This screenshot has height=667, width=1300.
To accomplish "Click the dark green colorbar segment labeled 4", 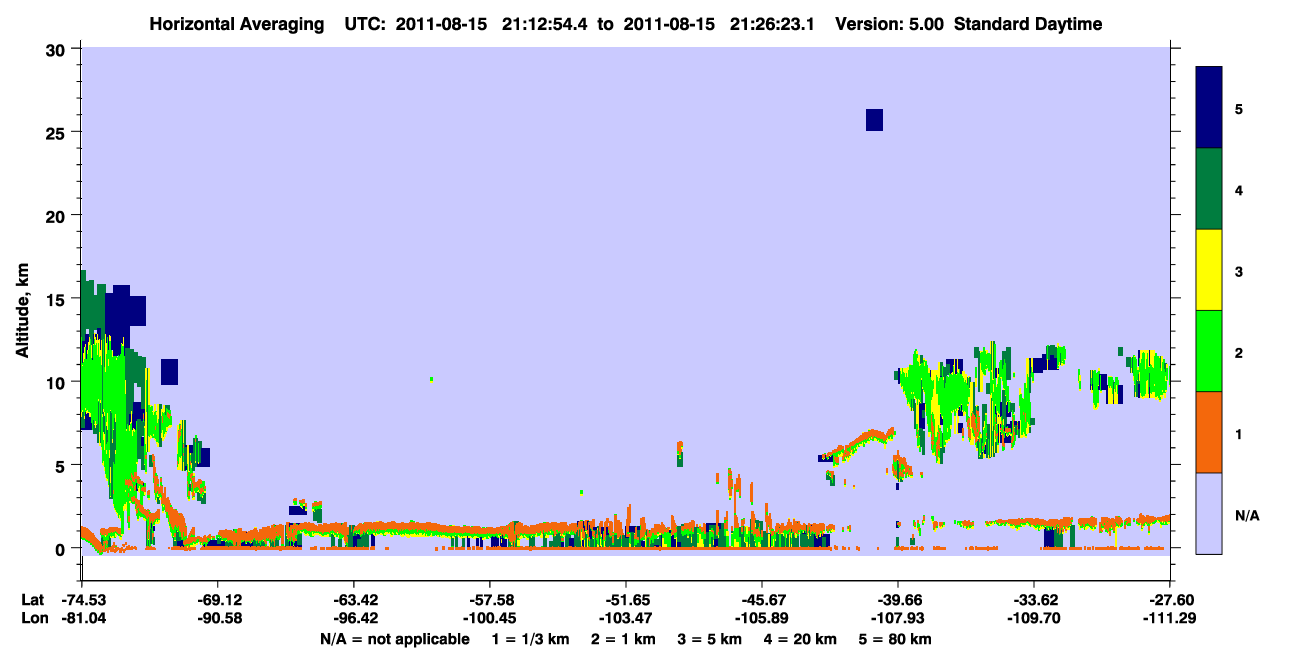I will [1209, 189].
